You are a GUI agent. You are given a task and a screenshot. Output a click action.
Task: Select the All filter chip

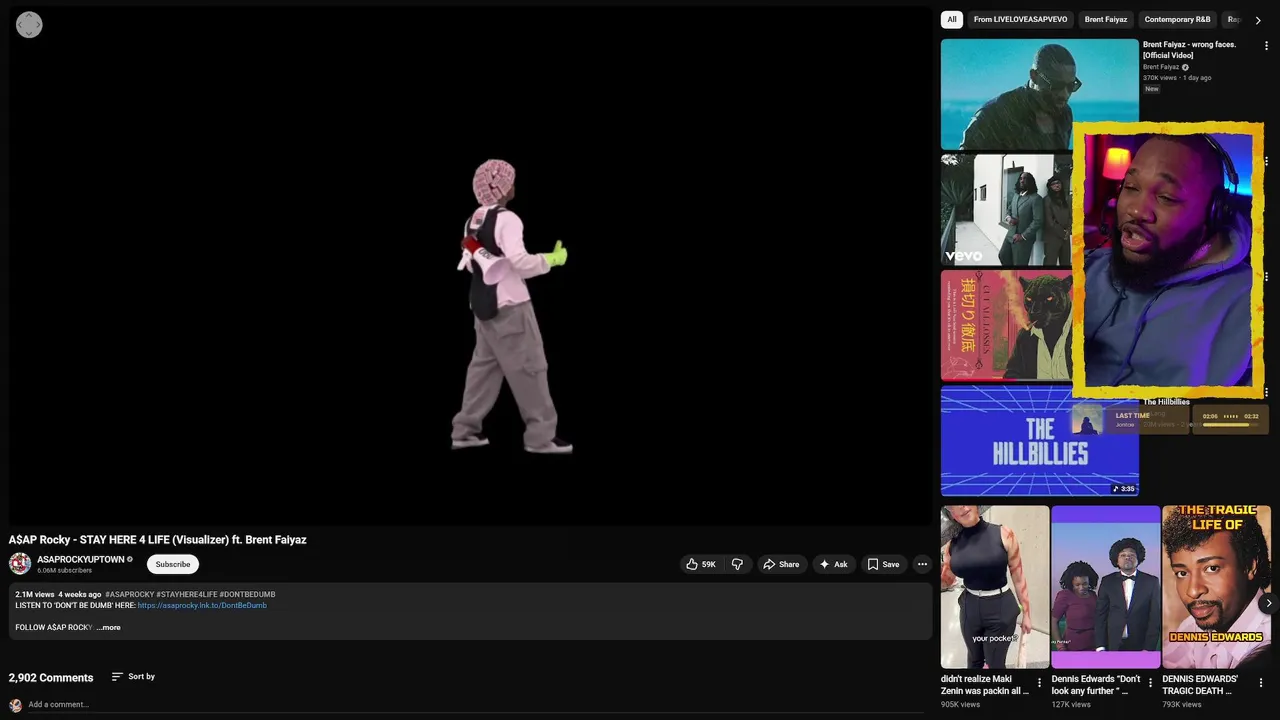(x=952, y=19)
